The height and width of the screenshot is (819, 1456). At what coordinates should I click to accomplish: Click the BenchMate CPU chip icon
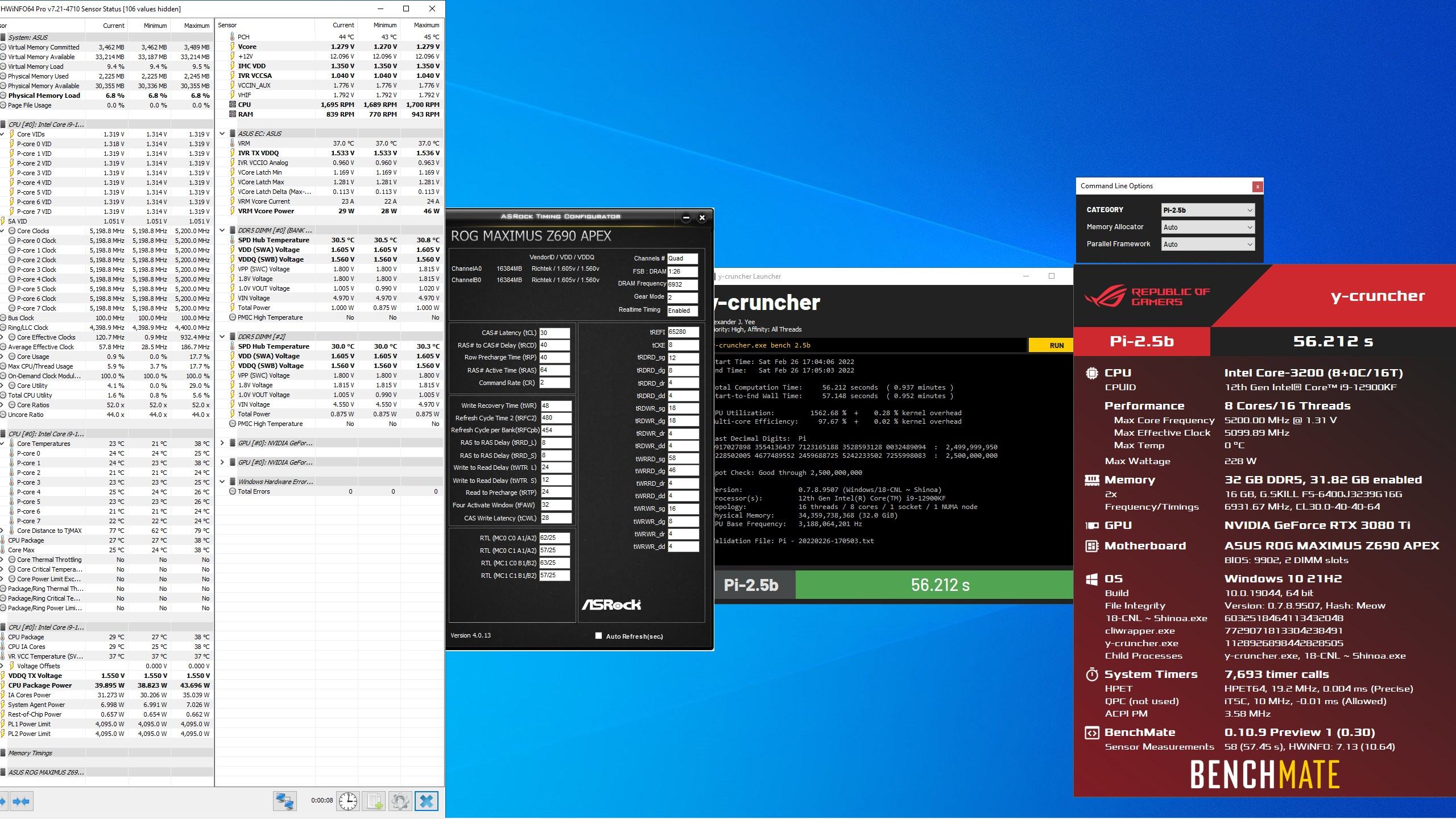[x=1091, y=374]
